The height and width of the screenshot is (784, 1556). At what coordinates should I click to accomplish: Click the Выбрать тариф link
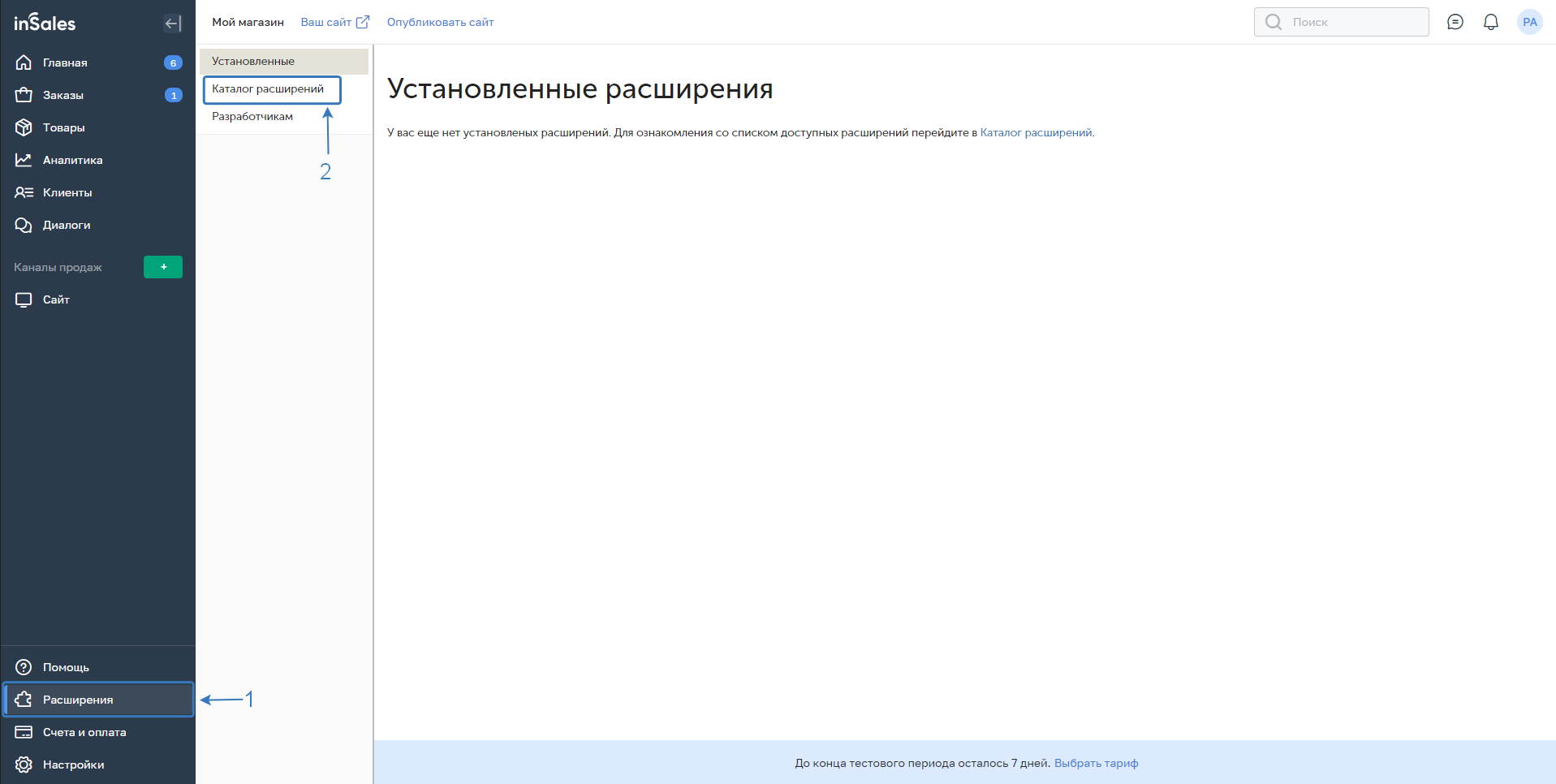(x=1096, y=763)
